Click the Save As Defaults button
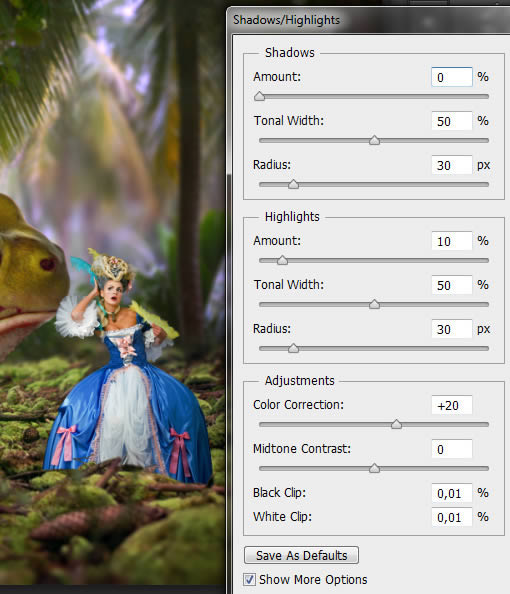Screen dimensions: 510x594 (x=301, y=555)
